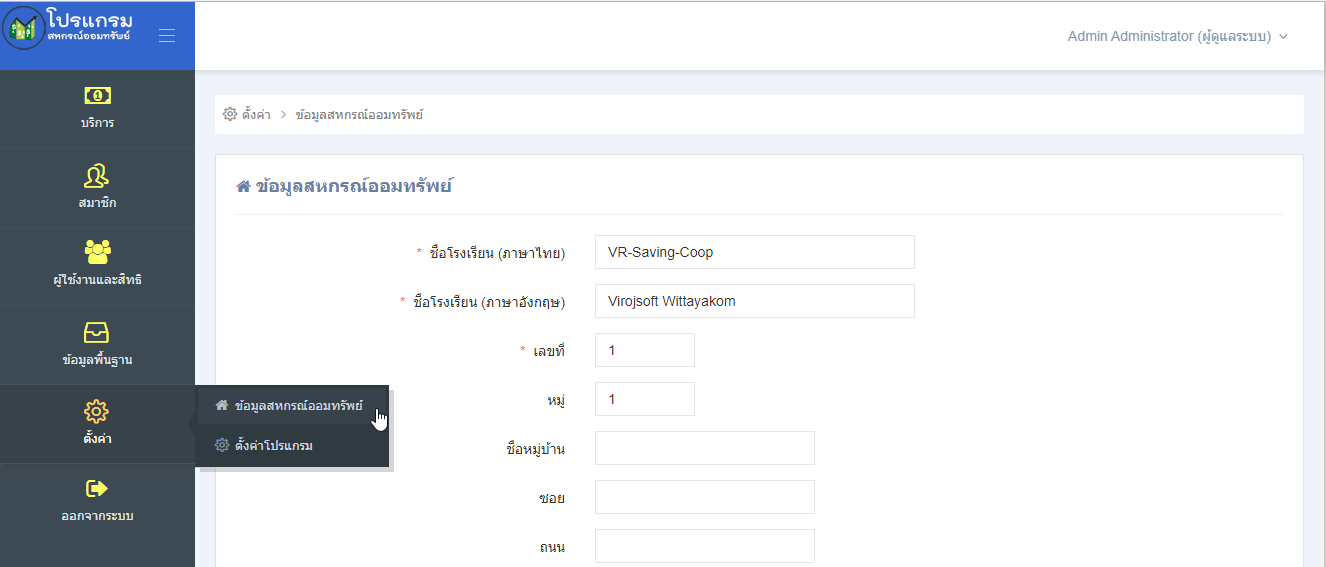Click the ตั้งค่า breadcrumb link
Image resolution: width=1326 pixels, height=567 pixels.
pyautogui.click(x=256, y=115)
